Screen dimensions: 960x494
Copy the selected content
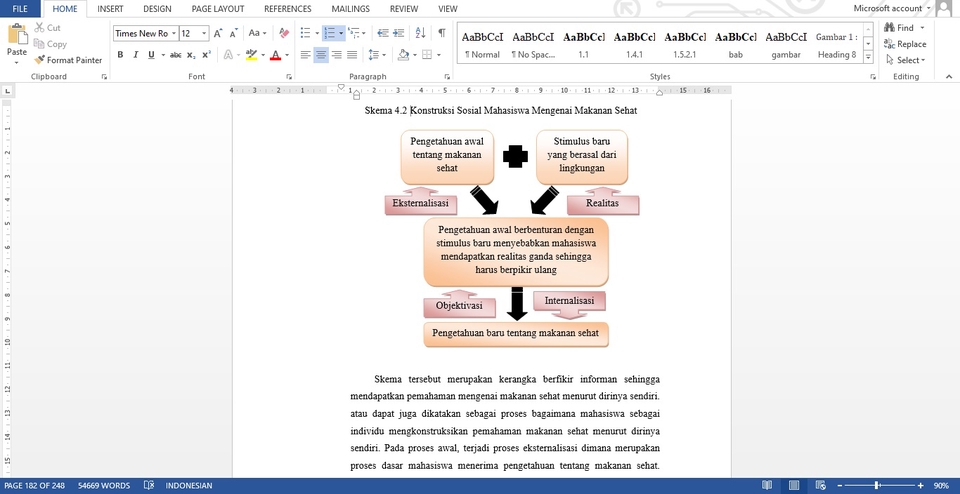point(50,44)
